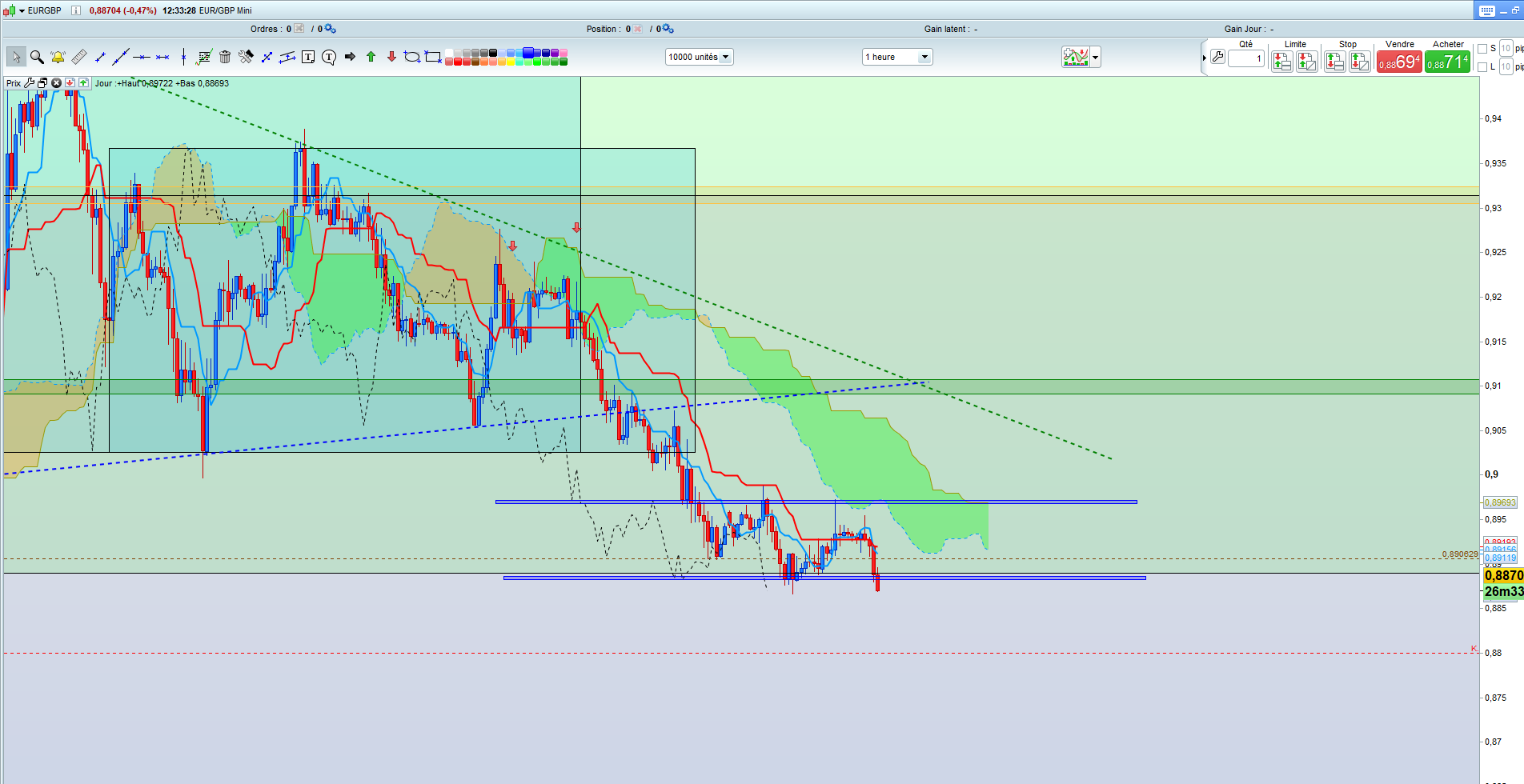This screenshot has width=1524, height=784.
Task: Open price settings wrench on chart
Action: click(x=30, y=83)
